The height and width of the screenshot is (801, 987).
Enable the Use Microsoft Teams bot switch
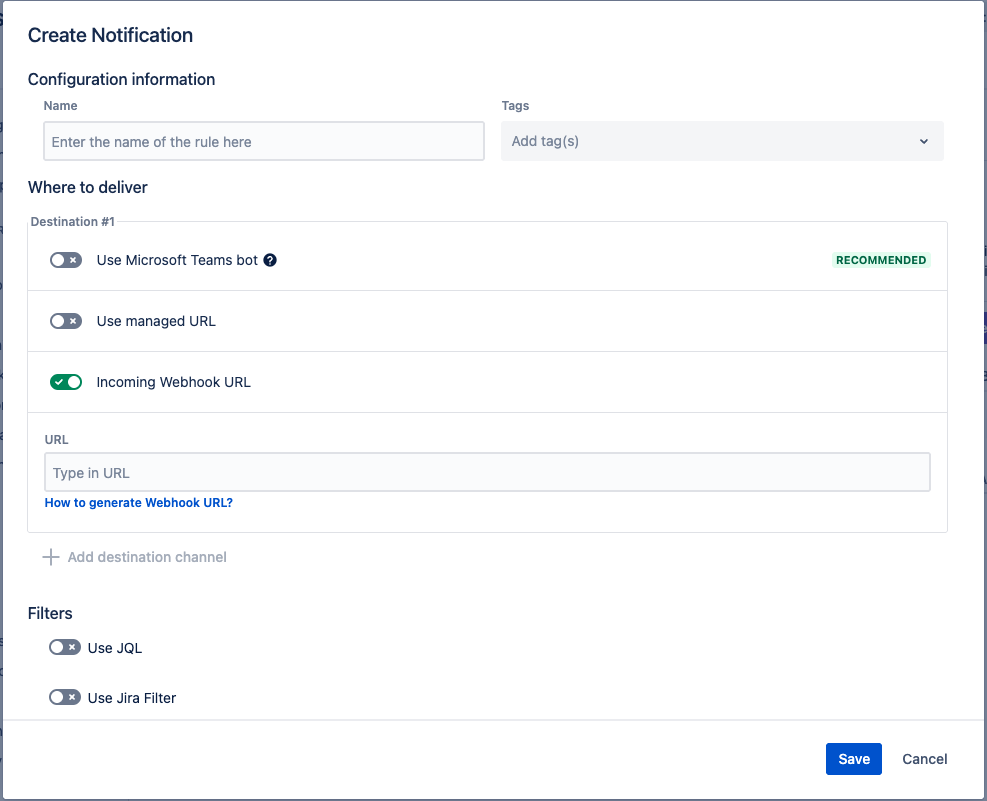[x=66, y=260]
